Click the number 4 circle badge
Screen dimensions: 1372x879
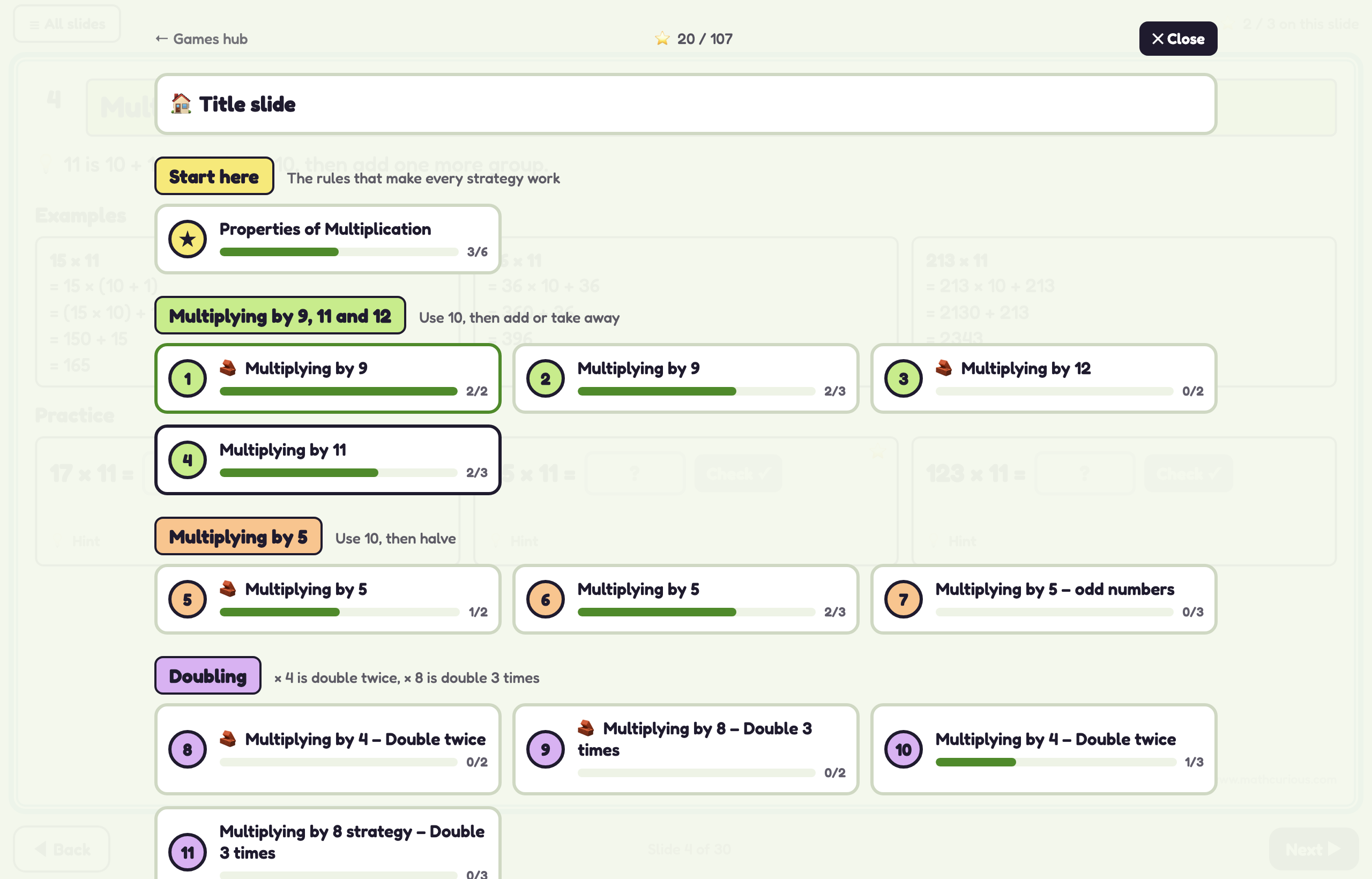(187, 460)
